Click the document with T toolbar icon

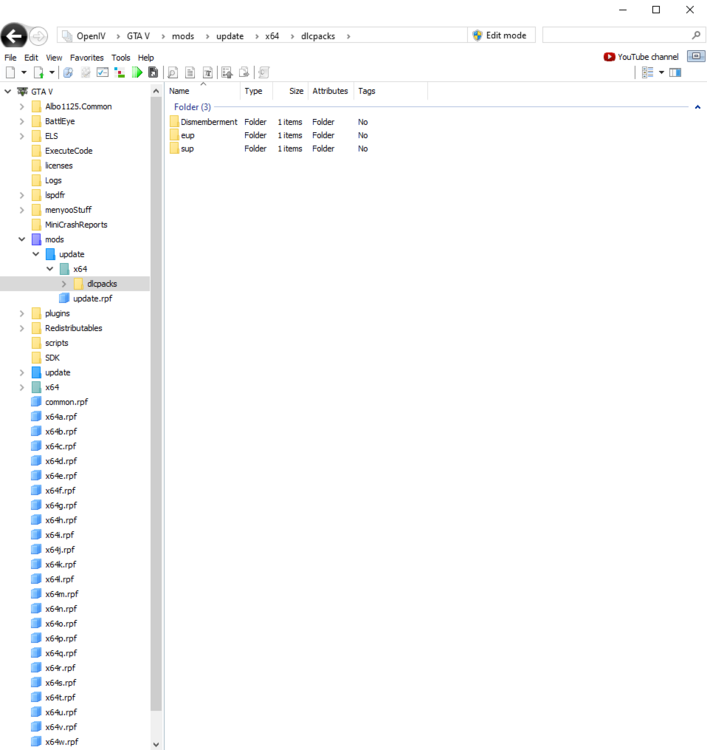[x=208, y=73]
